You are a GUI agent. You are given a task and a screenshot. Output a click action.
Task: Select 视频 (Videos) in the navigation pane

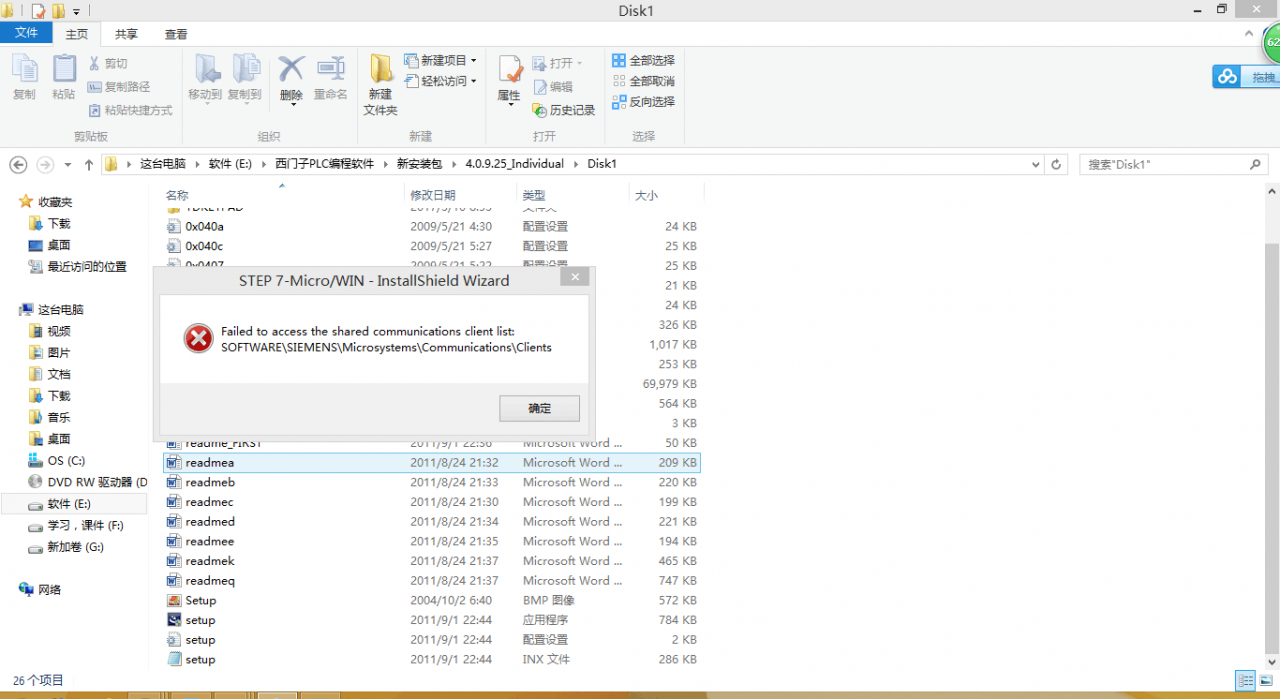point(59,331)
